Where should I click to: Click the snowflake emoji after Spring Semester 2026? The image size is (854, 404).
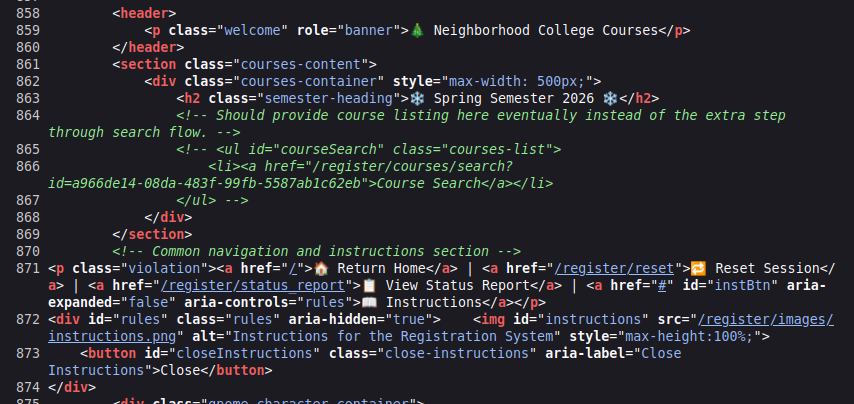610,98
